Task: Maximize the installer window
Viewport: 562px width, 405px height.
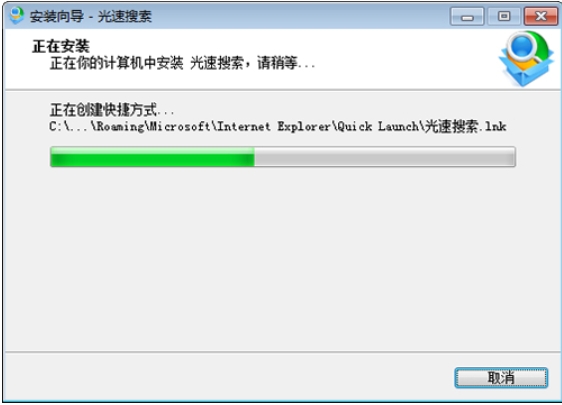Action: [x=504, y=16]
